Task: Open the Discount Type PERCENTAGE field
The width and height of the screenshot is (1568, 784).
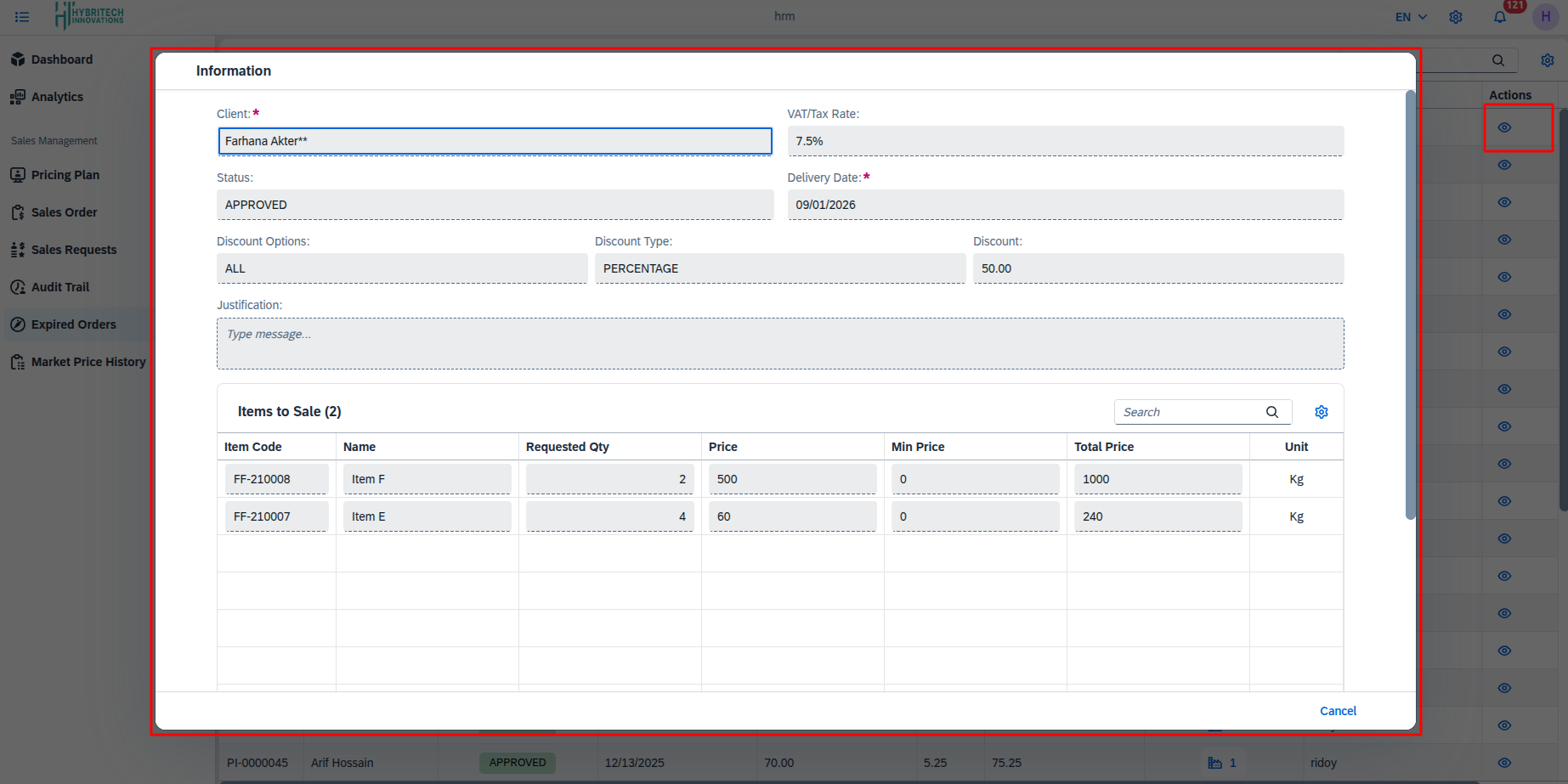Action: [779, 268]
